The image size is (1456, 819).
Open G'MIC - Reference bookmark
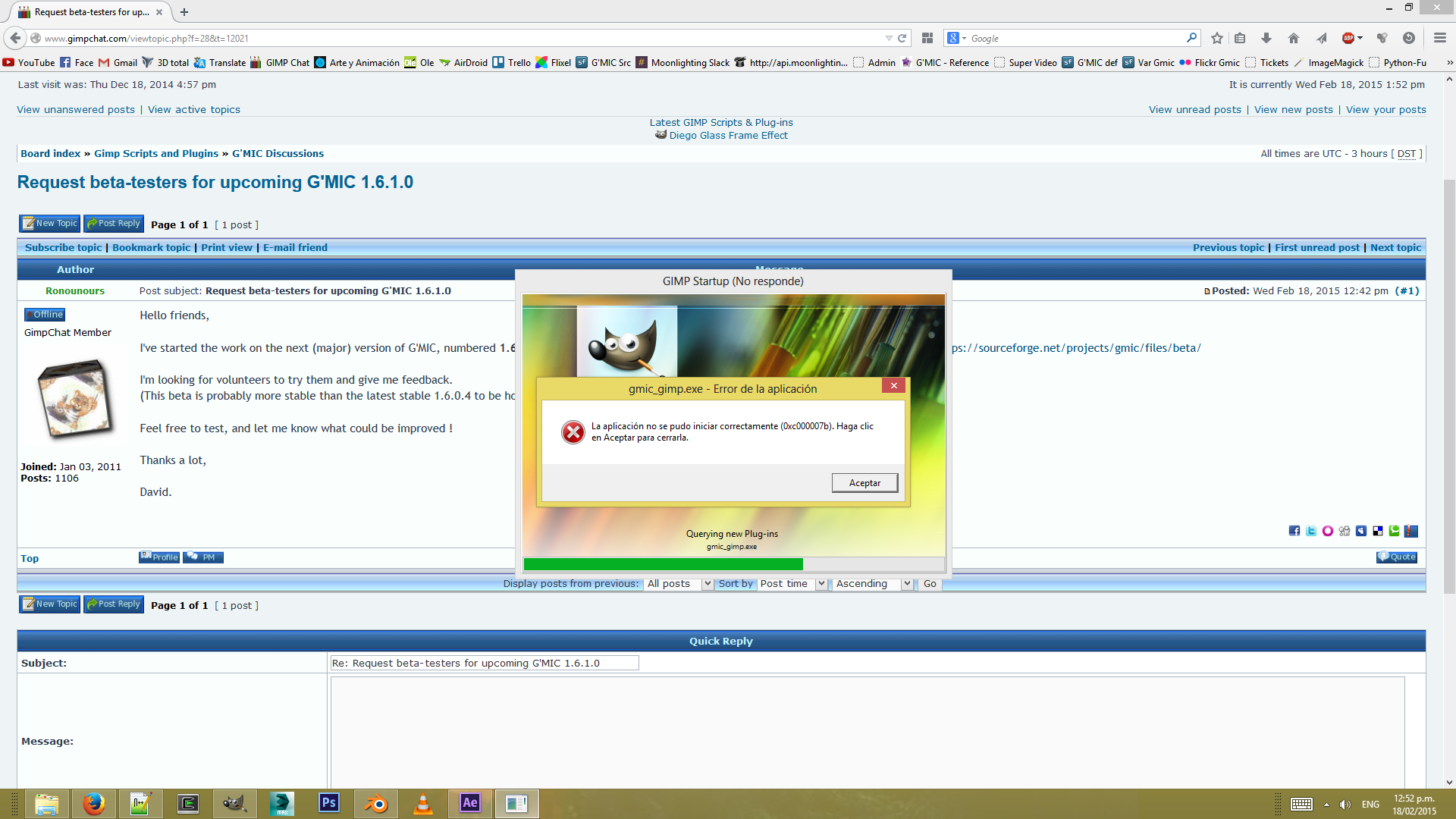coord(945,63)
